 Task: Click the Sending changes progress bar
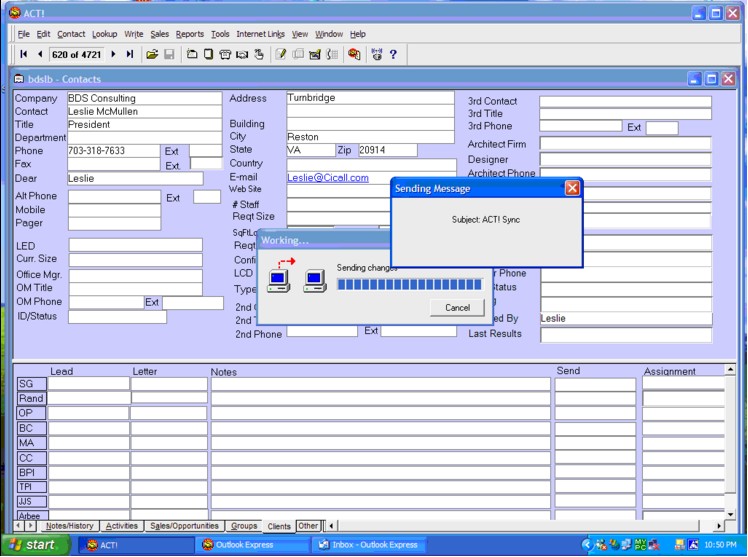[x=410, y=284]
